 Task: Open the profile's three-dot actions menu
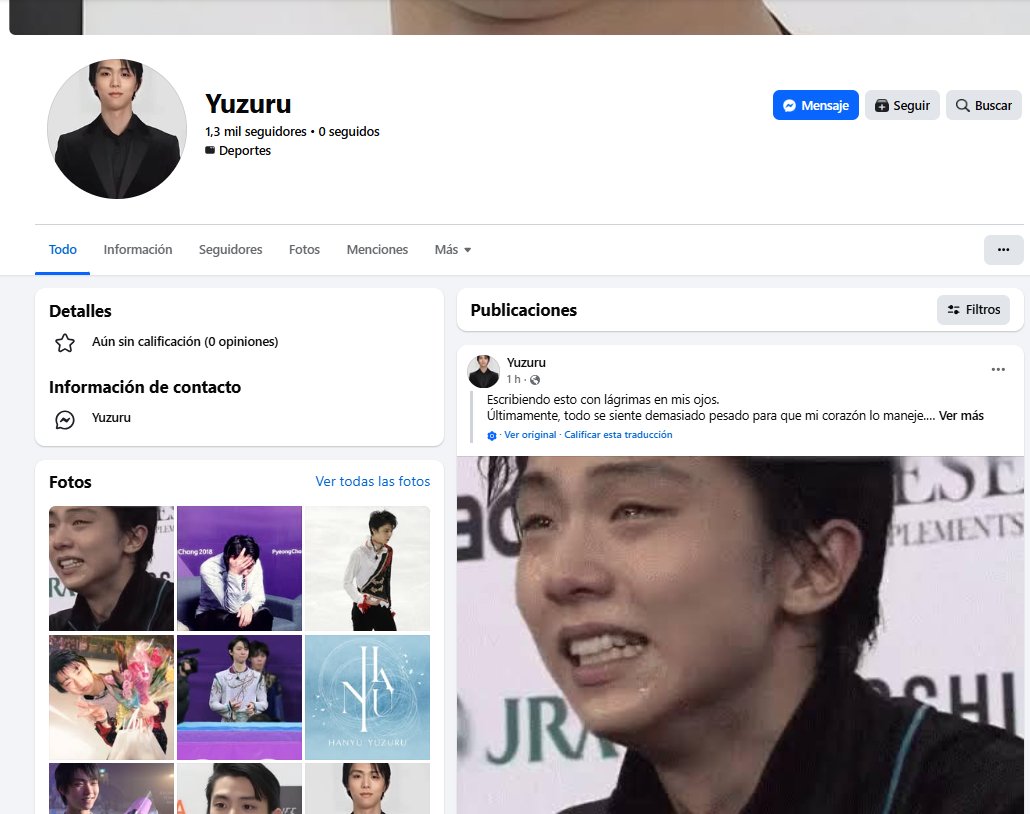1003,249
